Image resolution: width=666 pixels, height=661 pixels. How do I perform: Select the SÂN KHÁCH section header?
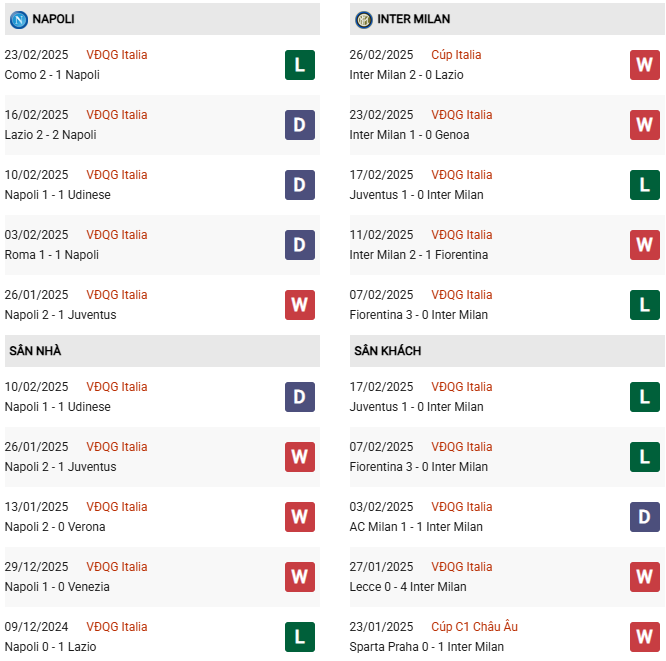coord(387,351)
